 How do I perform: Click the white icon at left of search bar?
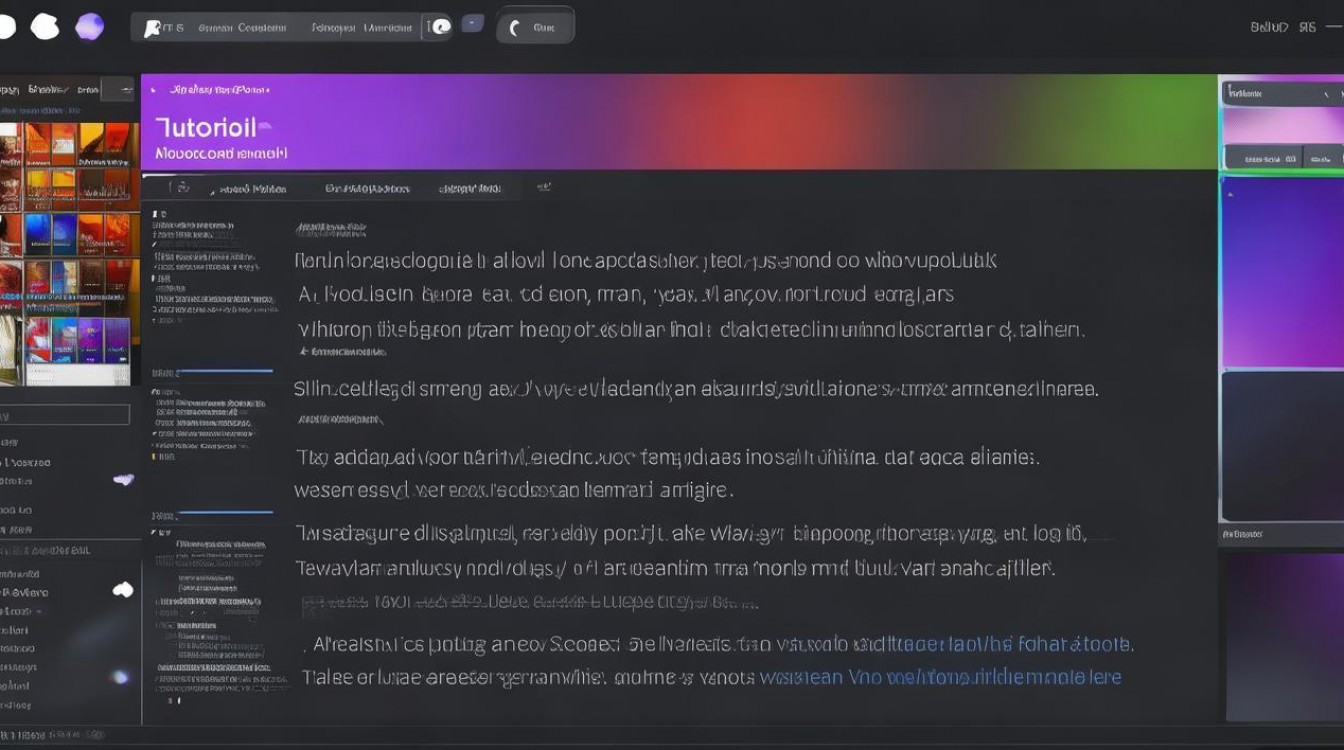[x=152, y=28]
